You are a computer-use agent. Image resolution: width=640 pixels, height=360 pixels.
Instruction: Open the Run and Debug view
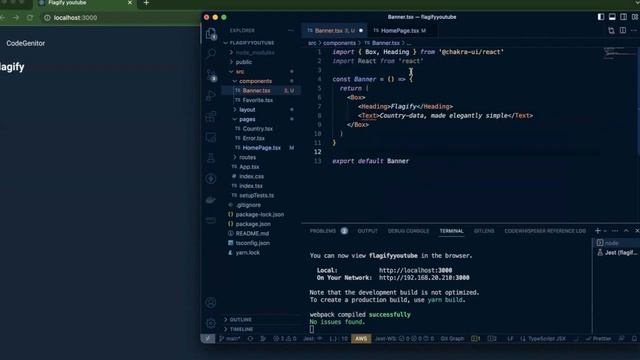pyautogui.click(x=211, y=96)
